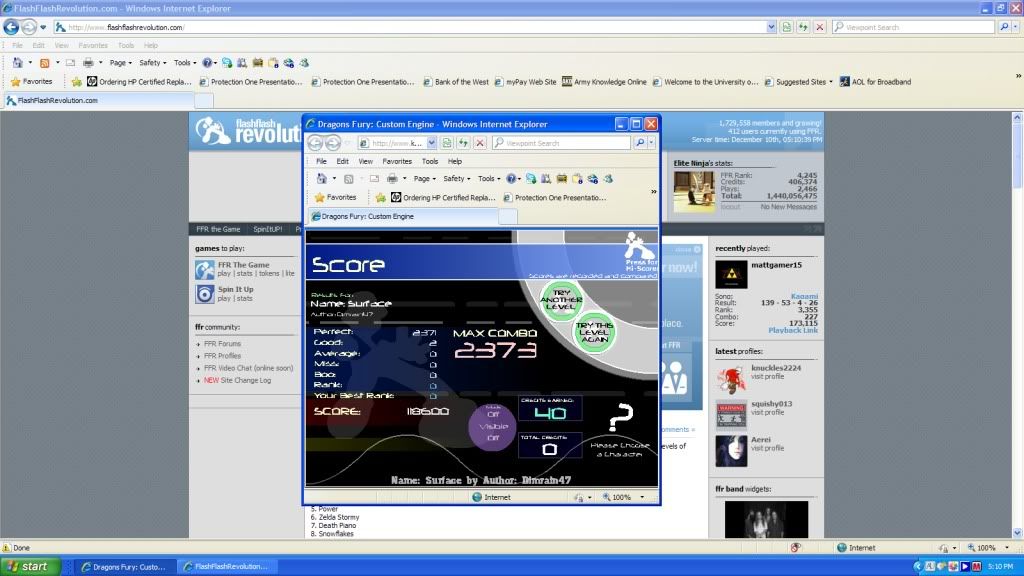Click the red stop icon in main browser
Viewport: 1024px width, 576px height.
coord(820,27)
